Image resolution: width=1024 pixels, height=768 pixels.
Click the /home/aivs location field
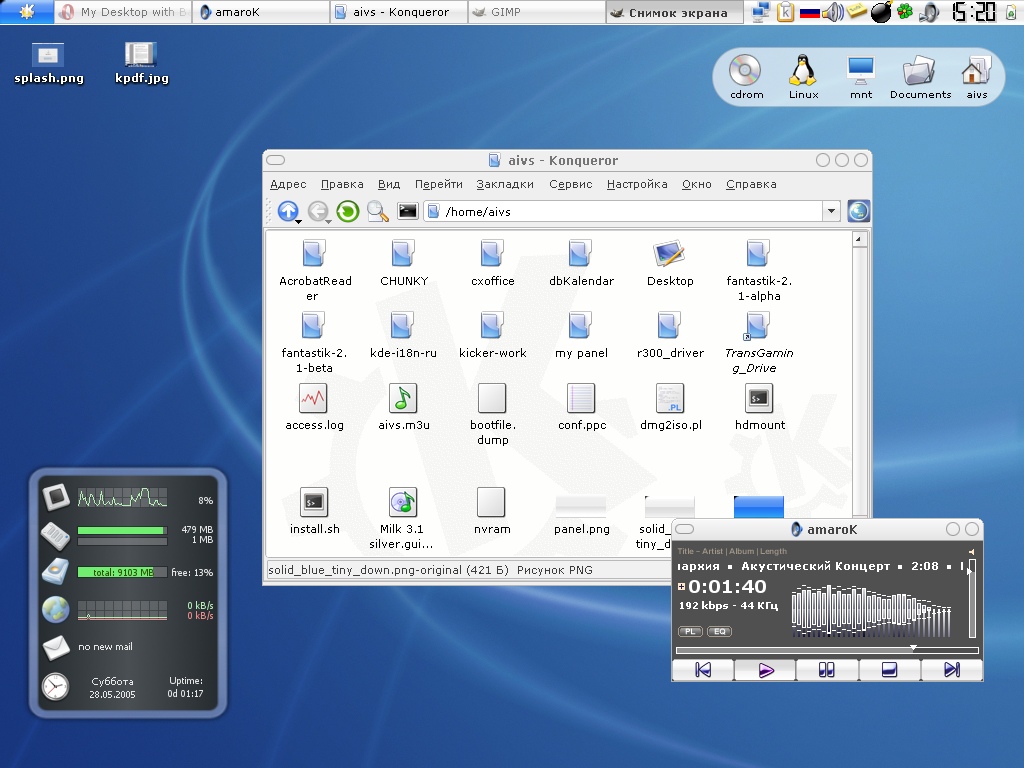[624, 211]
